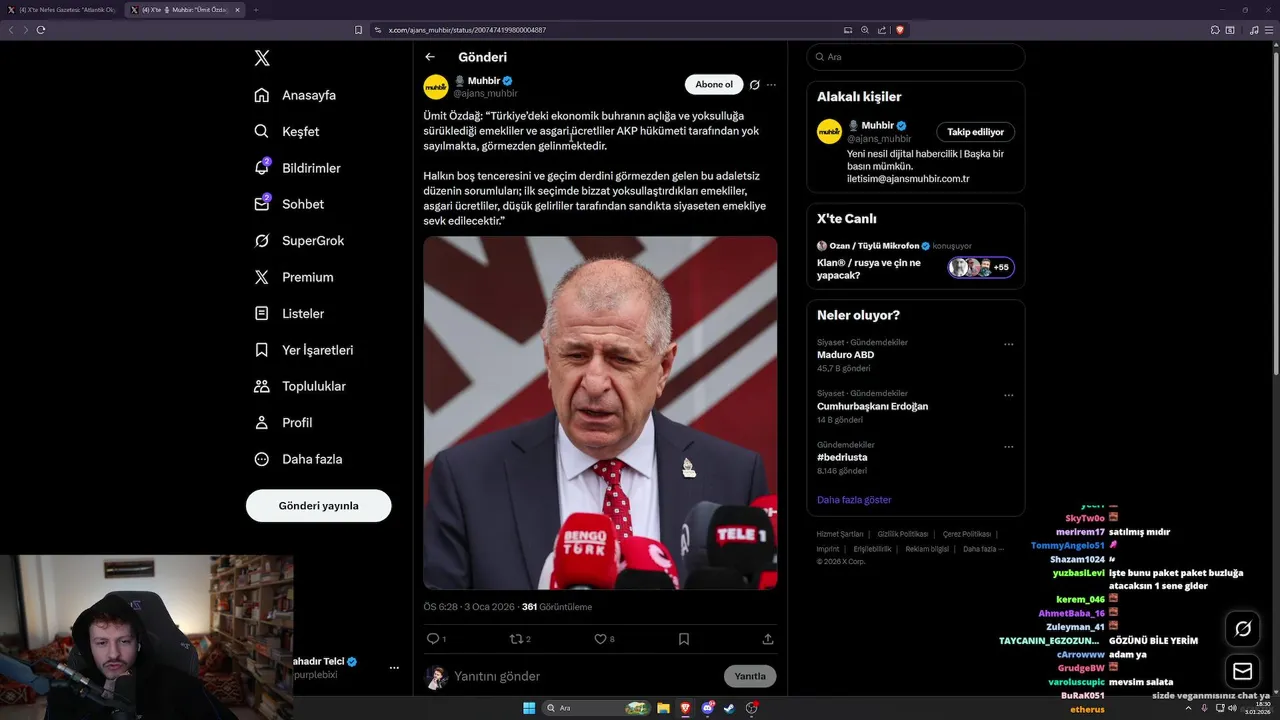Open Anasayfa home page

click(x=295, y=95)
